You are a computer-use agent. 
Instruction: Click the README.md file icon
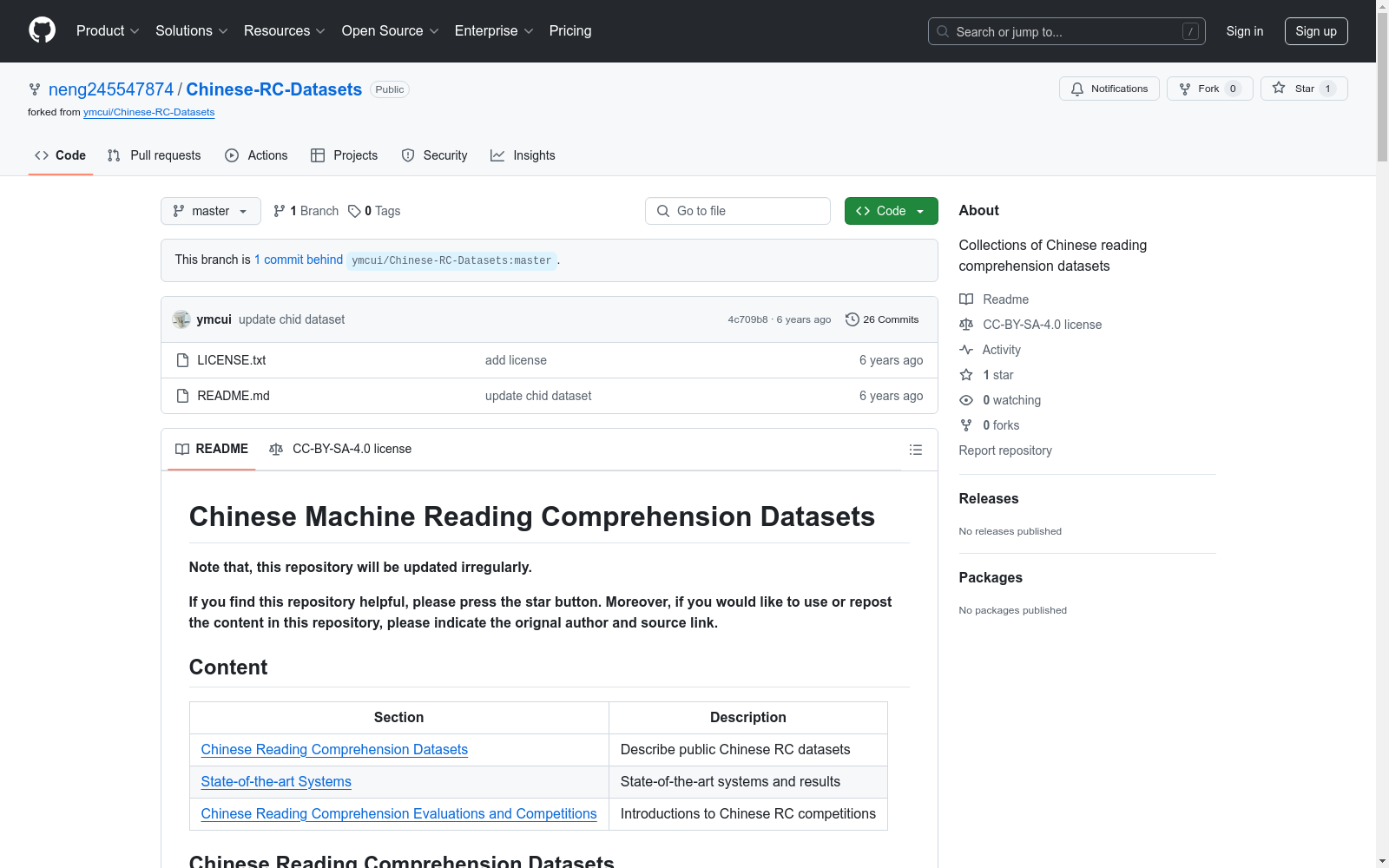point(182,396)
